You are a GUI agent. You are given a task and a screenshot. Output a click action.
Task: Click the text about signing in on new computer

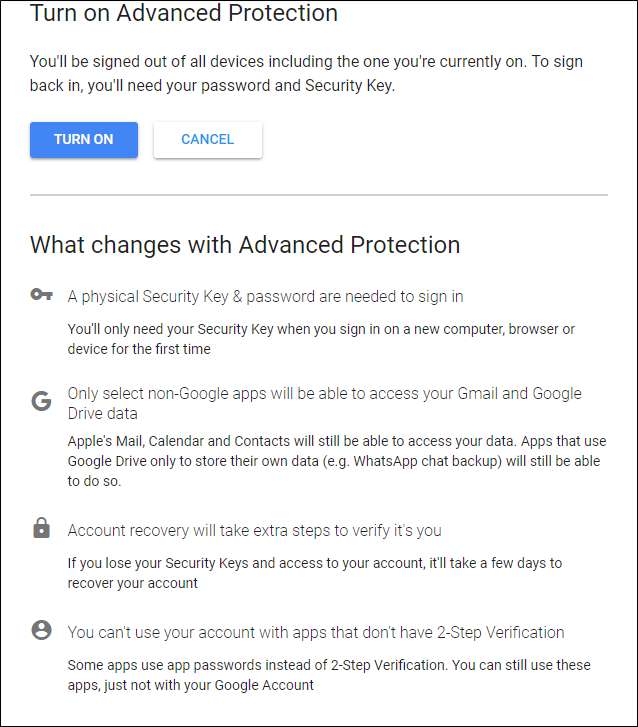click(x=320, y=338)
